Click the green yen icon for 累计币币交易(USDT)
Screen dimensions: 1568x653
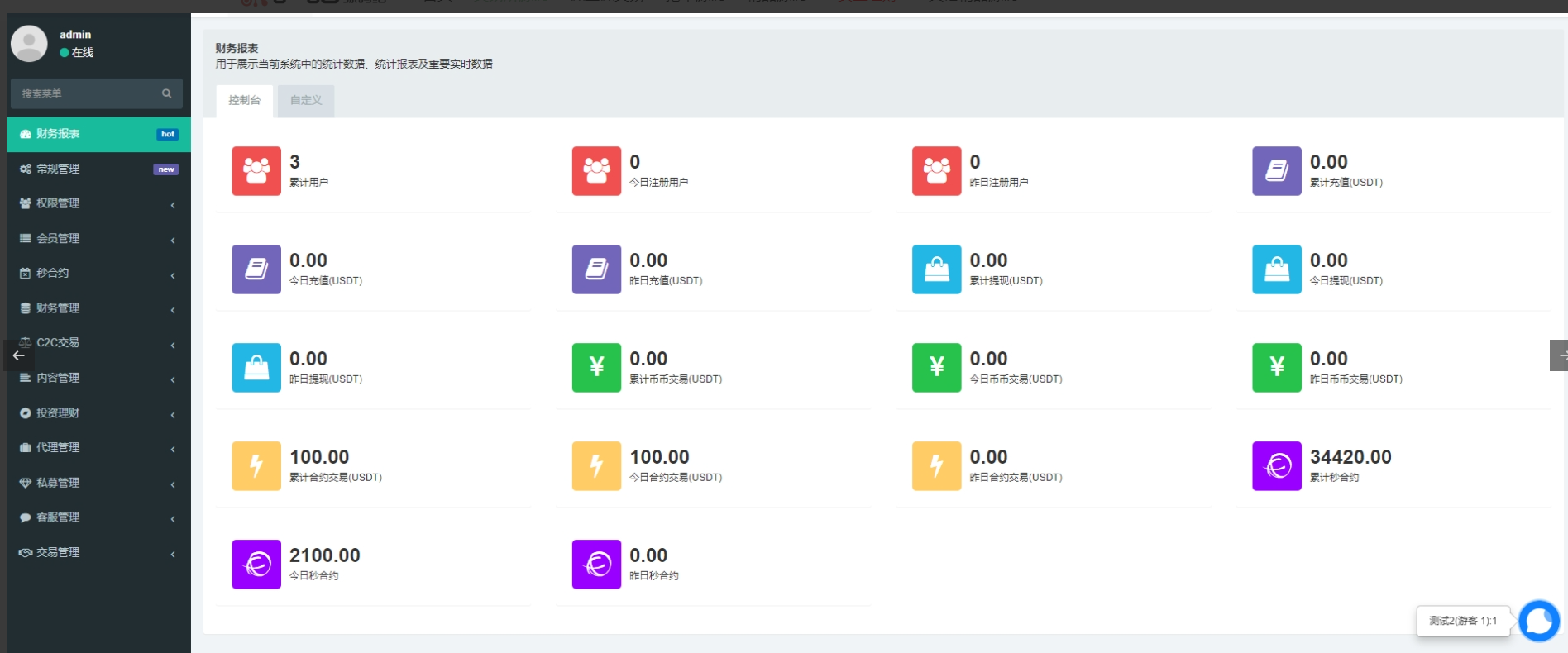[596, 368]
